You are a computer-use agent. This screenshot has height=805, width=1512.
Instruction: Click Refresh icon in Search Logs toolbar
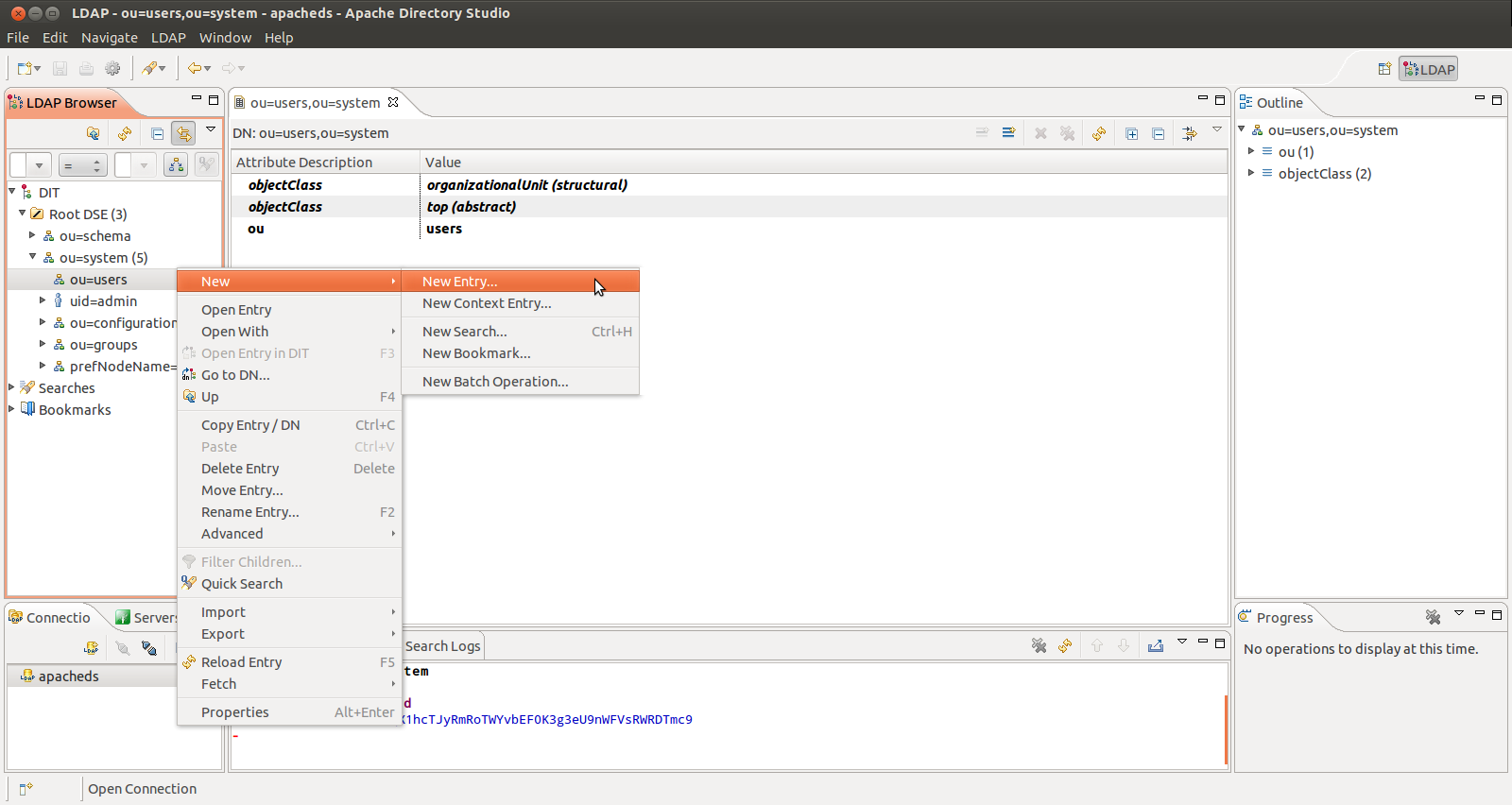[1065, 645]
